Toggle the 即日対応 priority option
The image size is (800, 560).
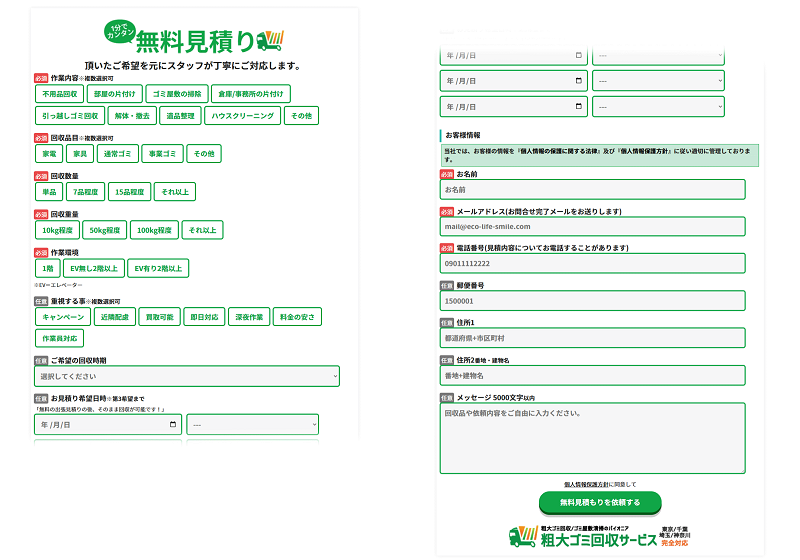coord(204,317)
